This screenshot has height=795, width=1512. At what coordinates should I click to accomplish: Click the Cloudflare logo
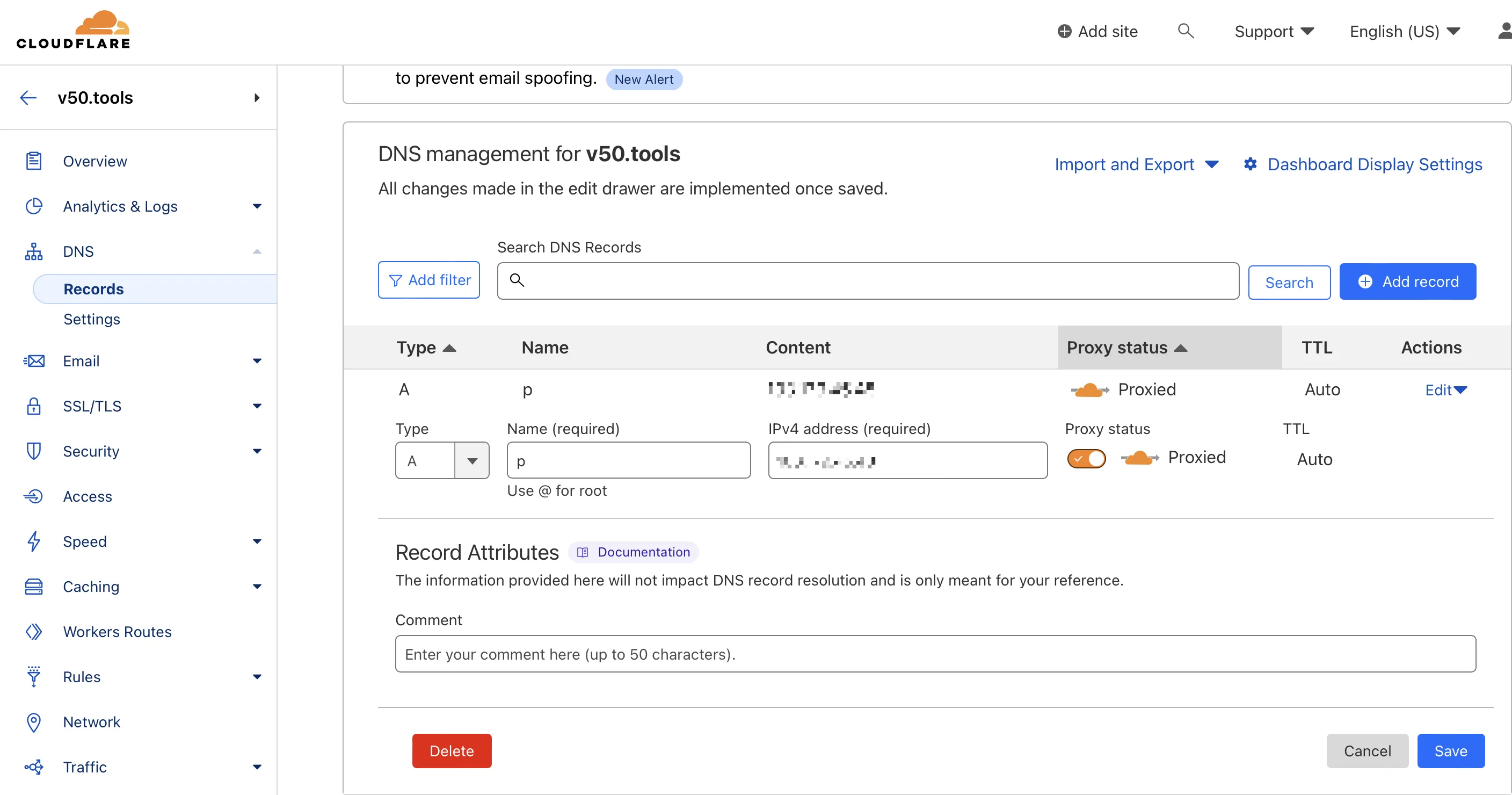click(x=74, y=31)
